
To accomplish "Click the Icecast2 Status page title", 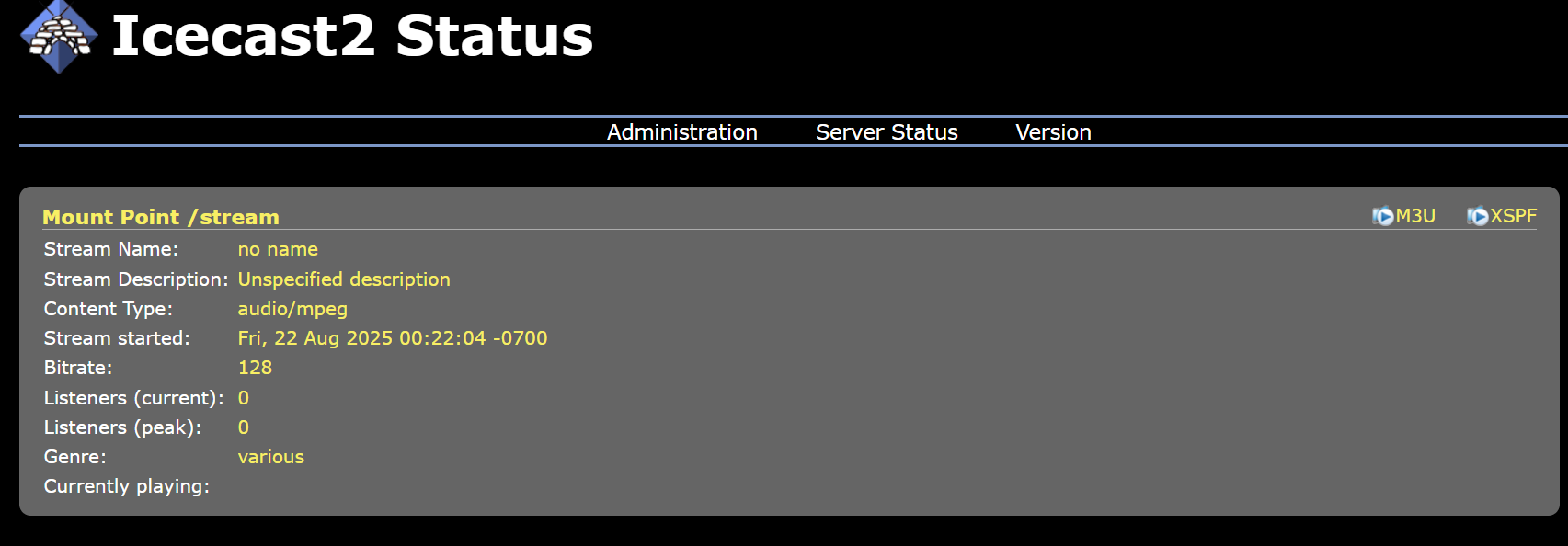I will point(352,37).
